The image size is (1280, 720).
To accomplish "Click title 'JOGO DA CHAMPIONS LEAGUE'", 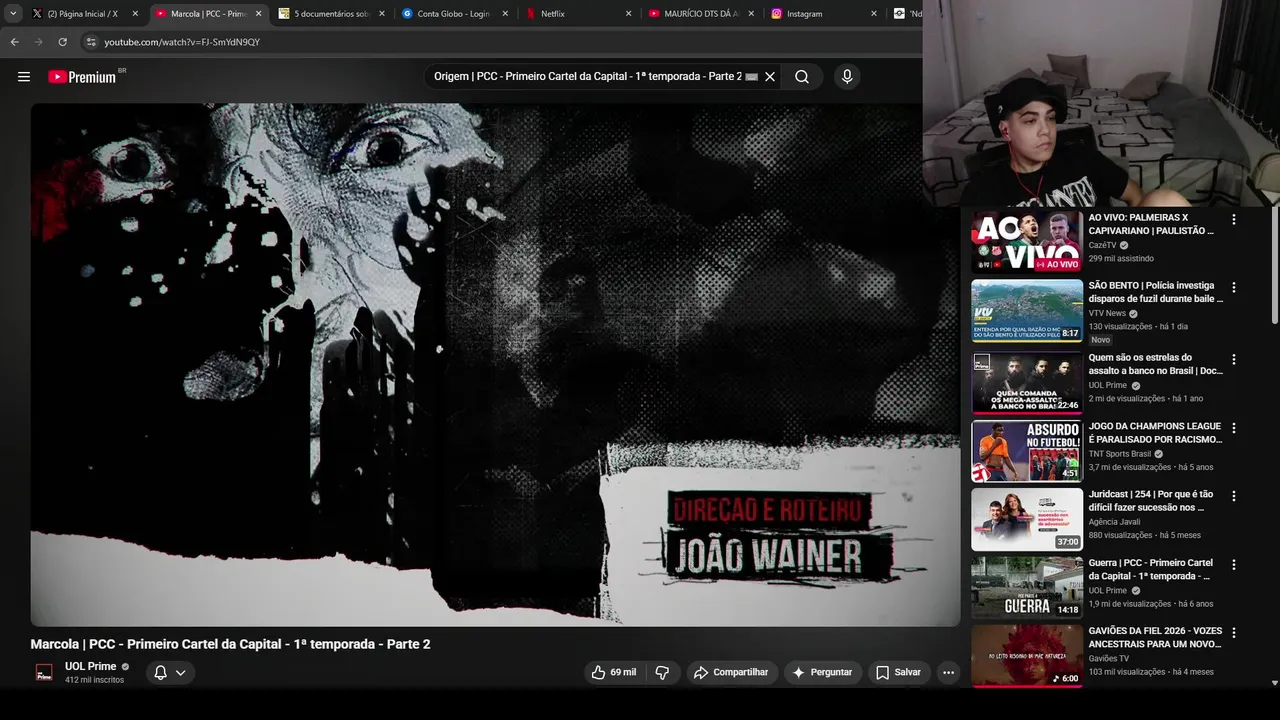I will tap(1155, 433).
